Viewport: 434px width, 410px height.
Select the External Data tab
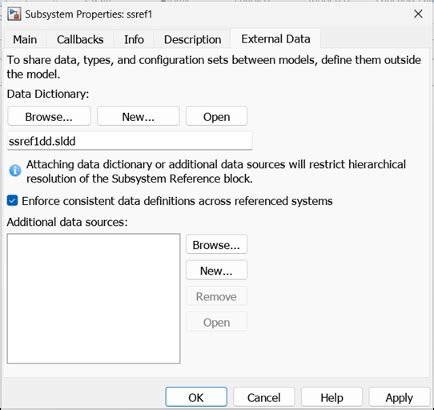point(276,39)
